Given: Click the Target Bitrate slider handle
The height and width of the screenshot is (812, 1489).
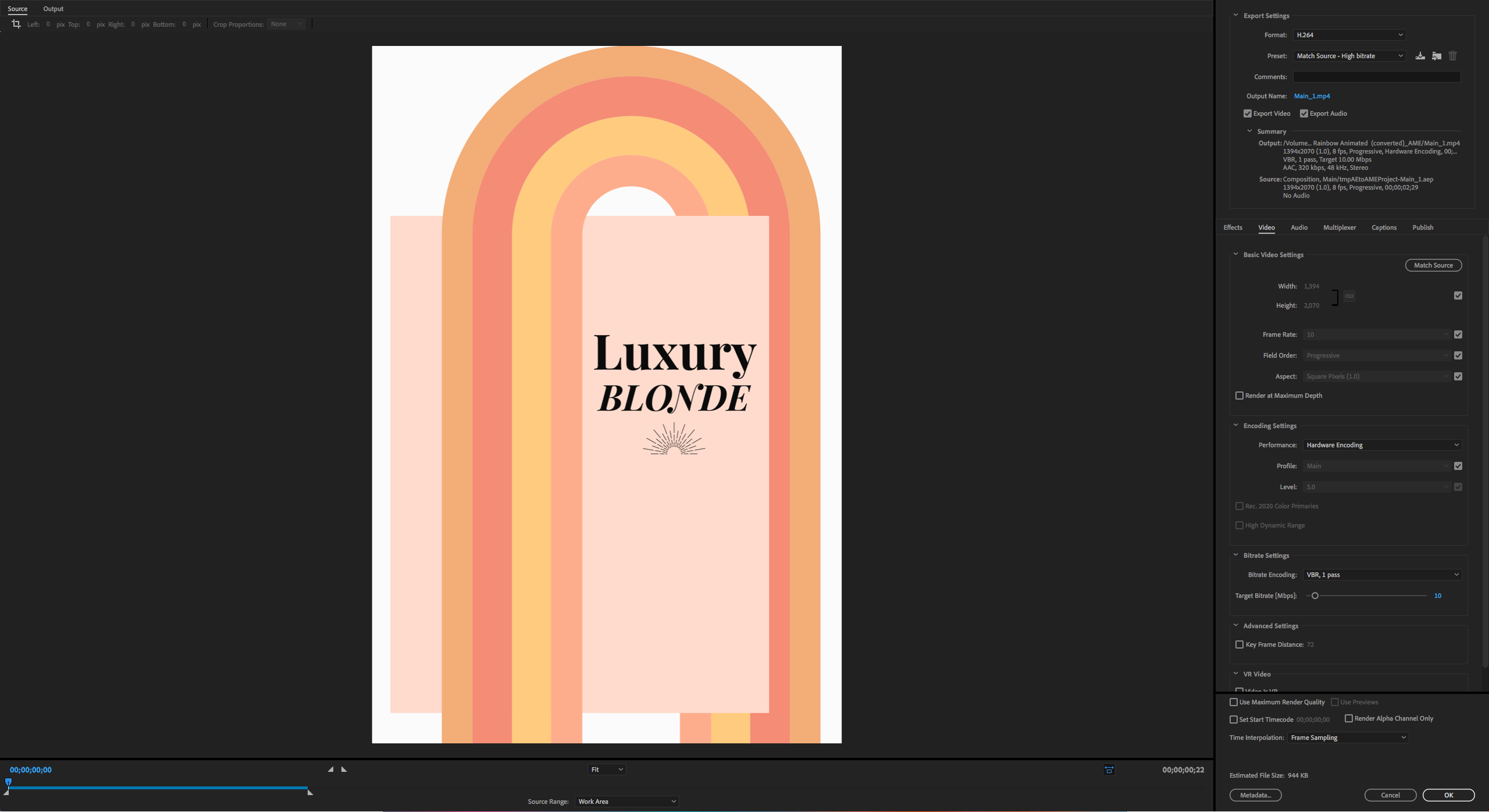Looking at the screenshot, I should (x=1315, y=596).
